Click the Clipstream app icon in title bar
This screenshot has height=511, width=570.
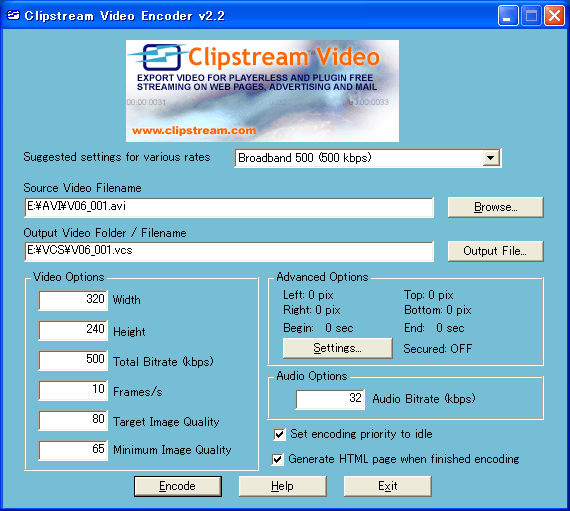(x=13, y=15)
